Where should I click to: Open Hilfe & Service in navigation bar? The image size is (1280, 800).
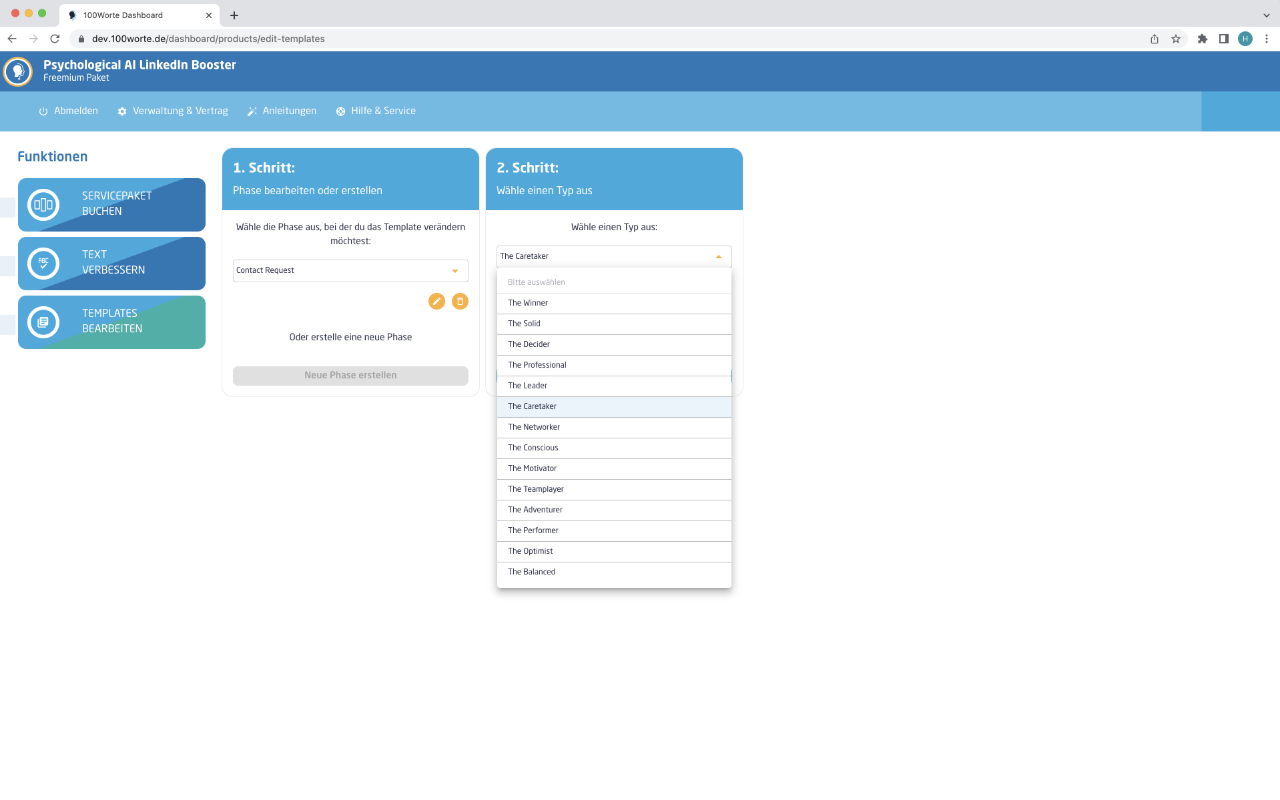(x=376, y=111)
